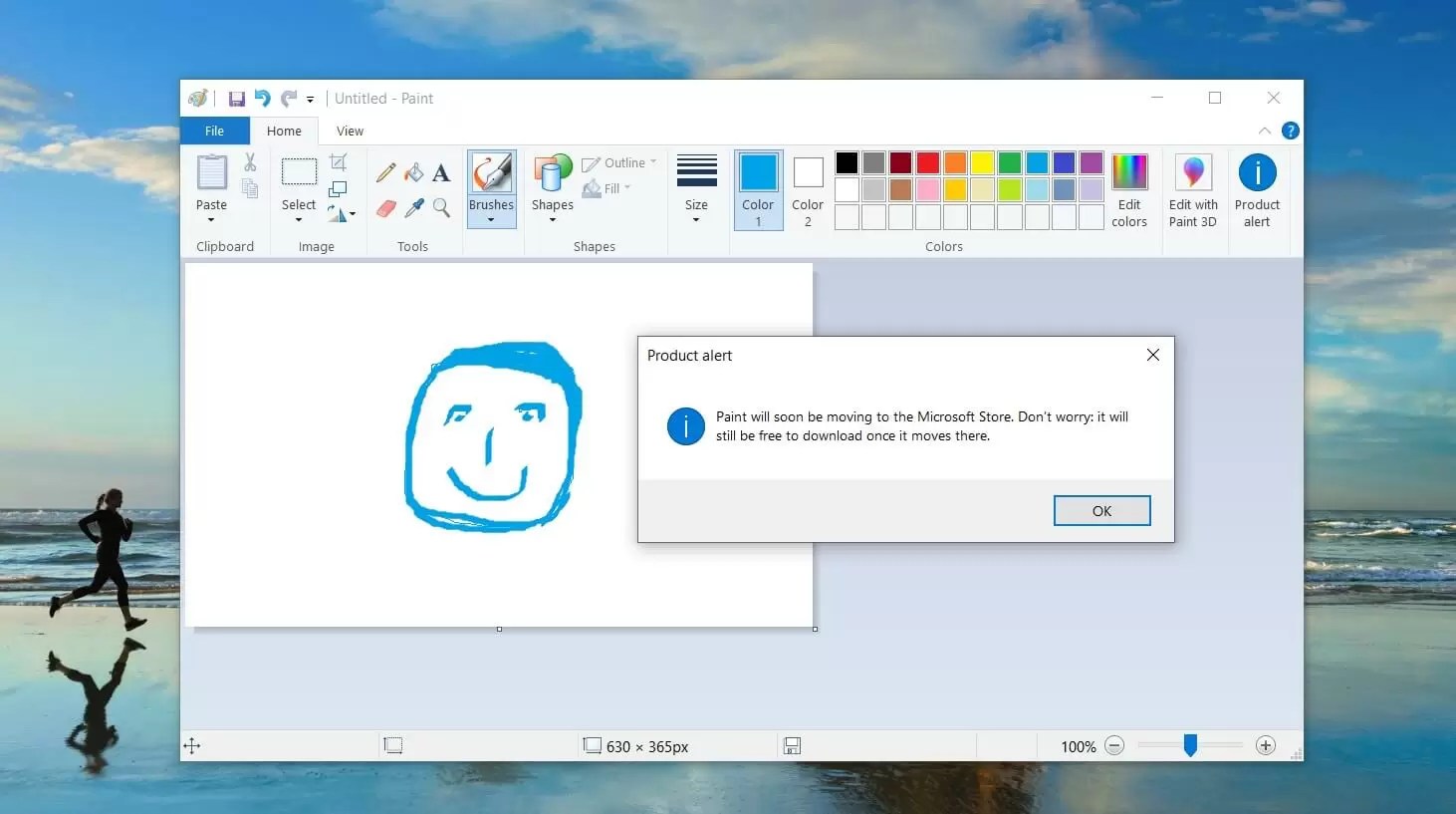Screen dimensions: 1456x814
Task: Choose the Color picker tool
Action: 413,207
